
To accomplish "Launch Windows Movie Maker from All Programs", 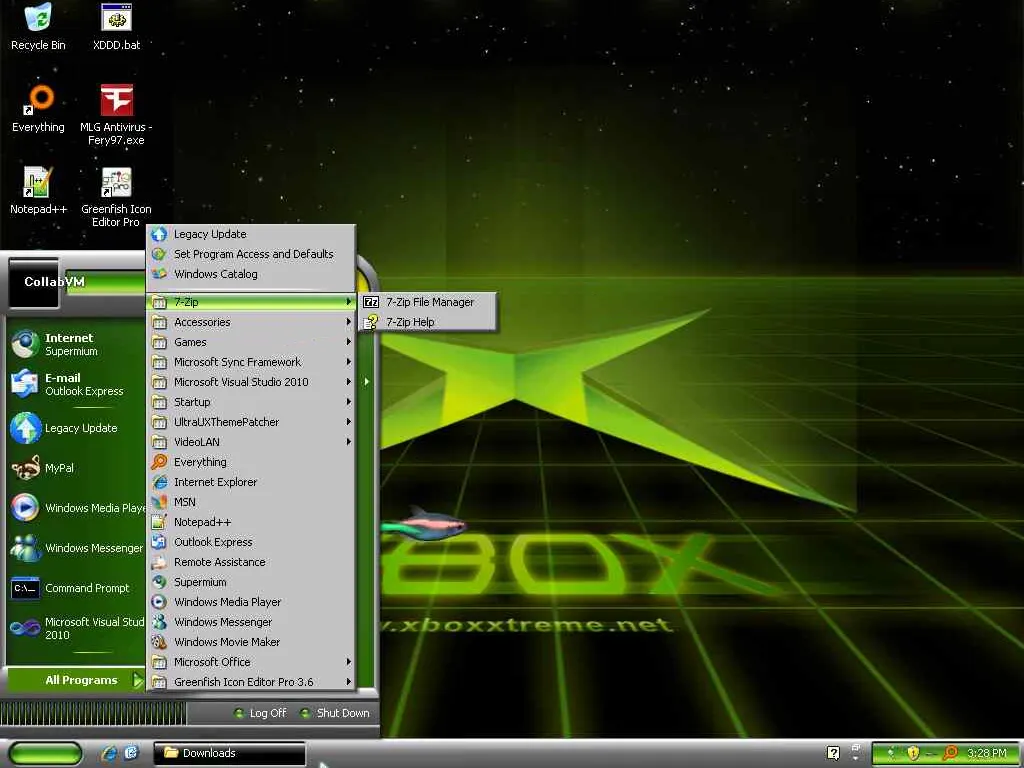I will pos(251,642).
